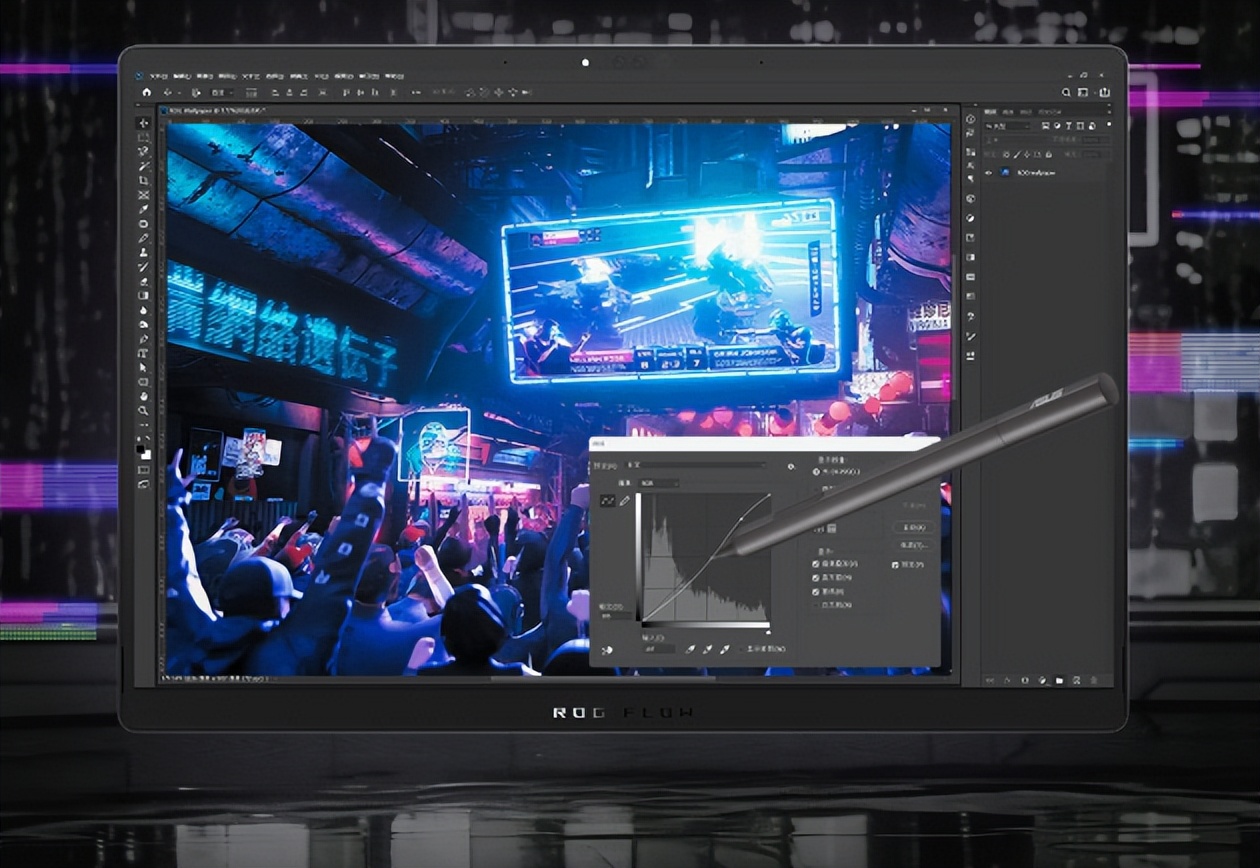Pick the gray point eyedropper in Curves

point(707,649)
